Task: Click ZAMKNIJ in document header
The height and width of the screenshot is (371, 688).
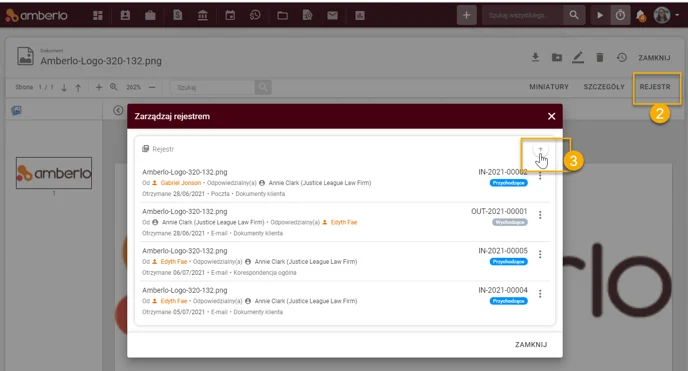Action: coord(654,58)
